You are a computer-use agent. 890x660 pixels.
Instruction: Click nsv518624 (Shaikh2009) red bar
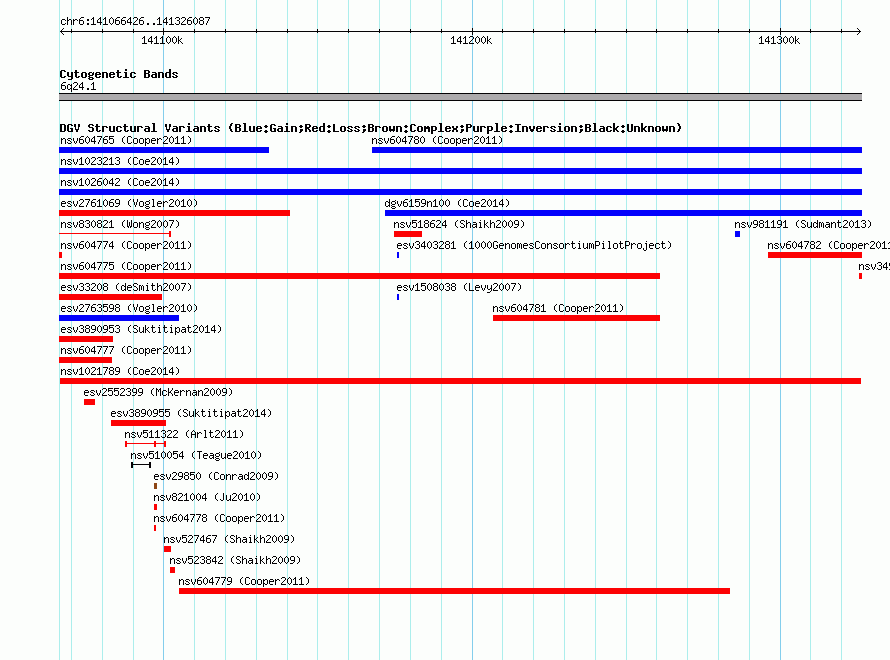408,234
